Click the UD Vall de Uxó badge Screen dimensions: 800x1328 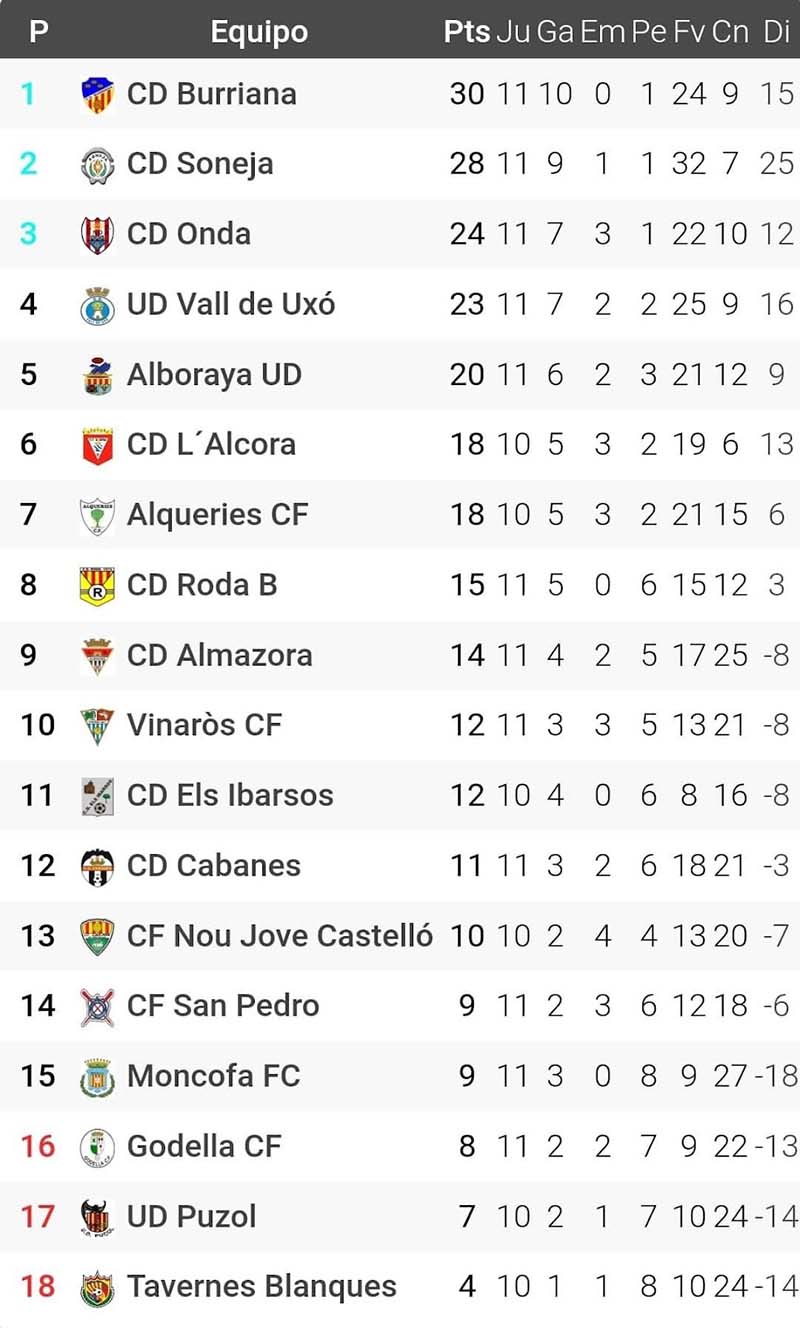97,305
